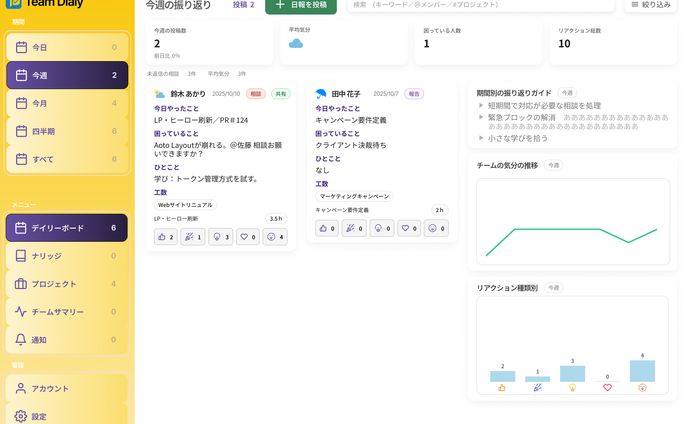
Task: Toggle heart reaction on 鈴木's post
Action: pyautogui.click(x=248, y=237)
